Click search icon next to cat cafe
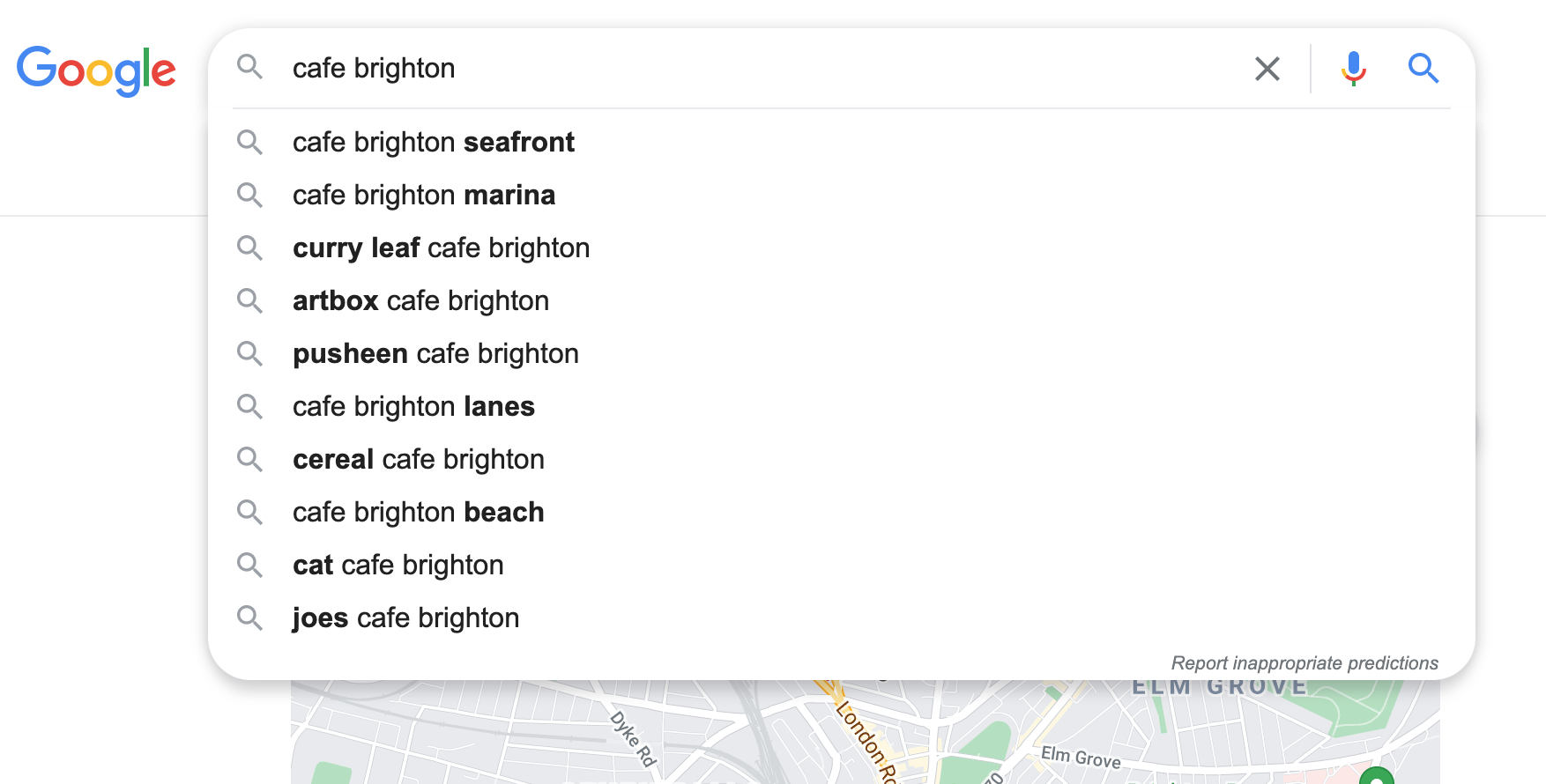The height and width of the screenshot is (784, 1546). tap(250, 566)
